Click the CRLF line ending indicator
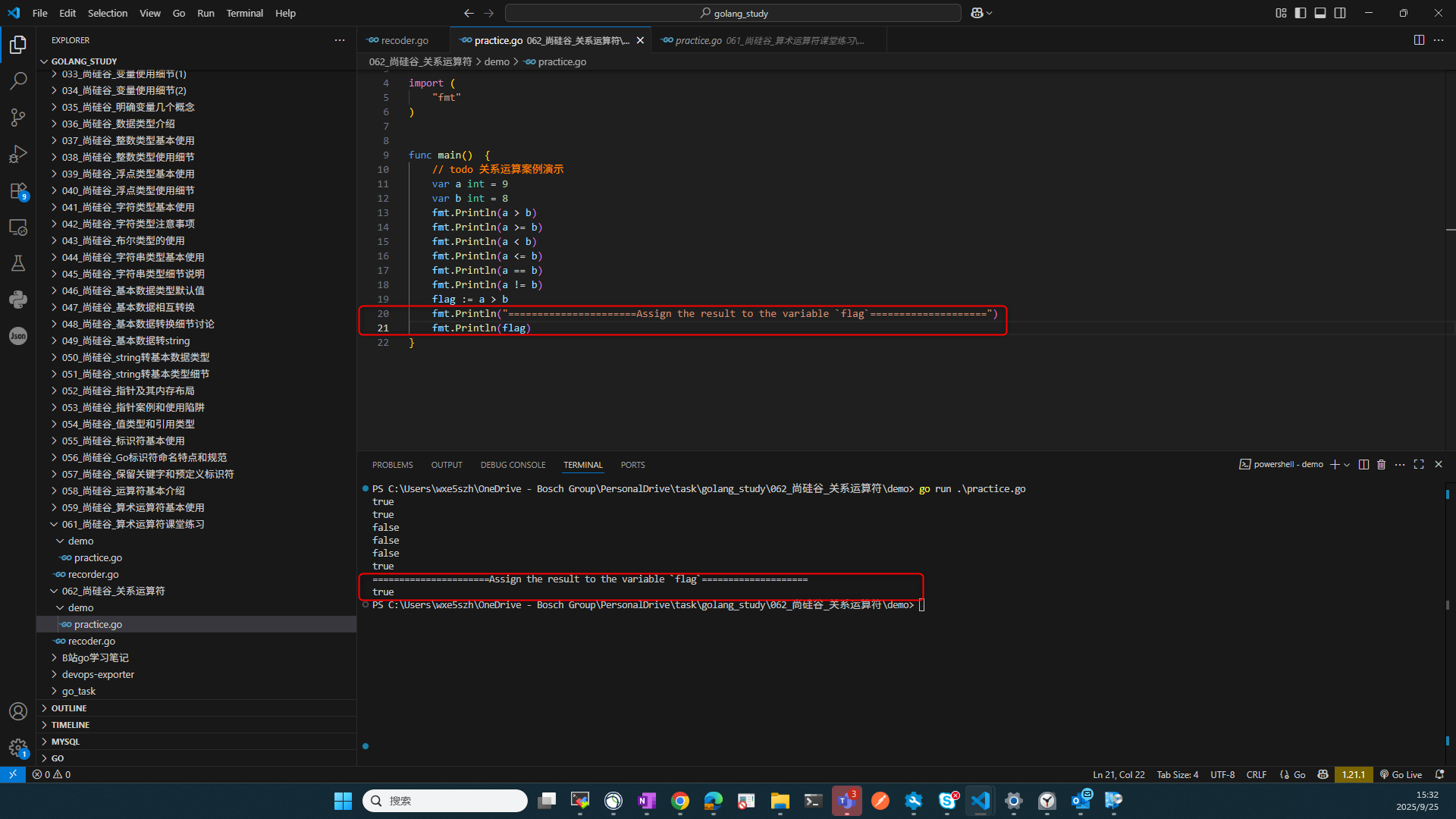Viewport: 1456px width, 819px height. [x=1256, y=774]
